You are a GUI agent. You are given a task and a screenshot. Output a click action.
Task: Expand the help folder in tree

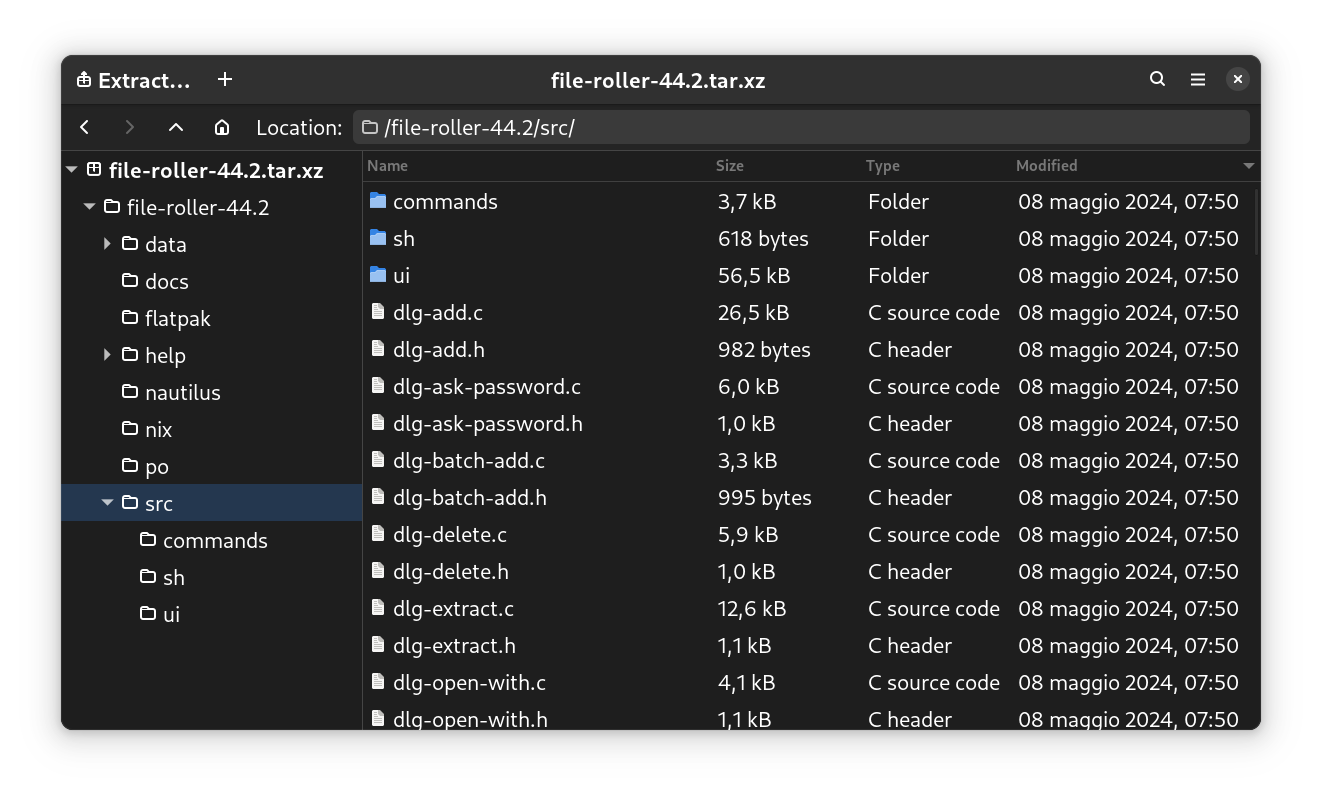(x=107, y=355)
